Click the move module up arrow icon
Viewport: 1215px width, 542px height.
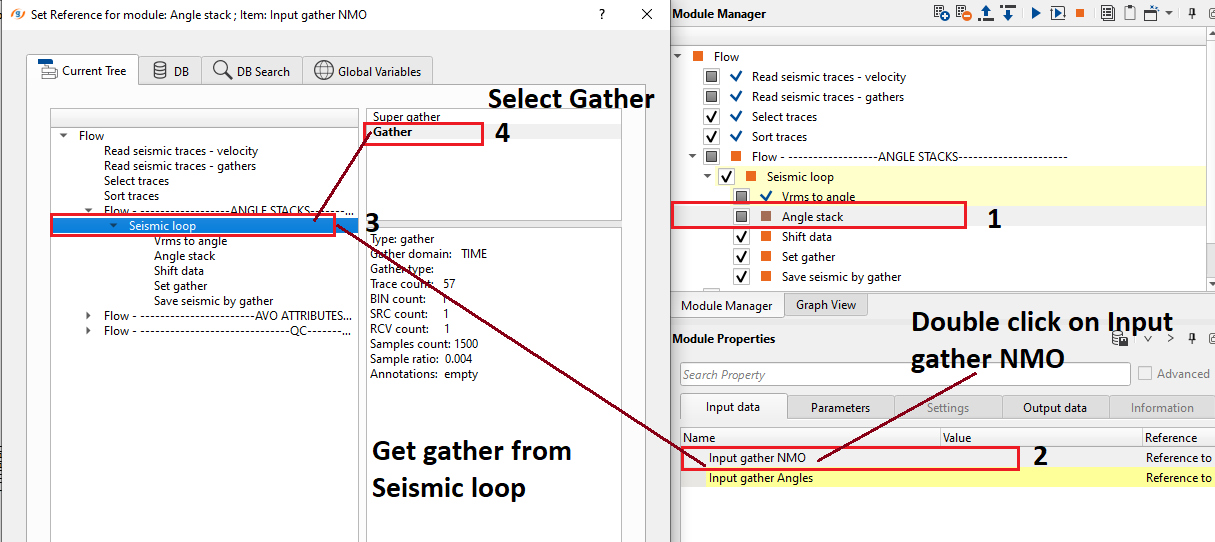pos(986,13)
